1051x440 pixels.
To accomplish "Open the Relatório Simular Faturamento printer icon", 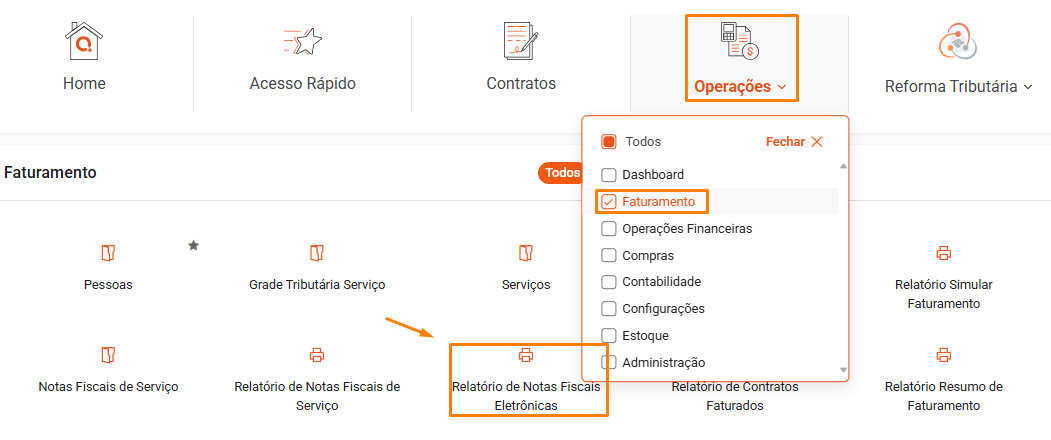I will (944, 254).
